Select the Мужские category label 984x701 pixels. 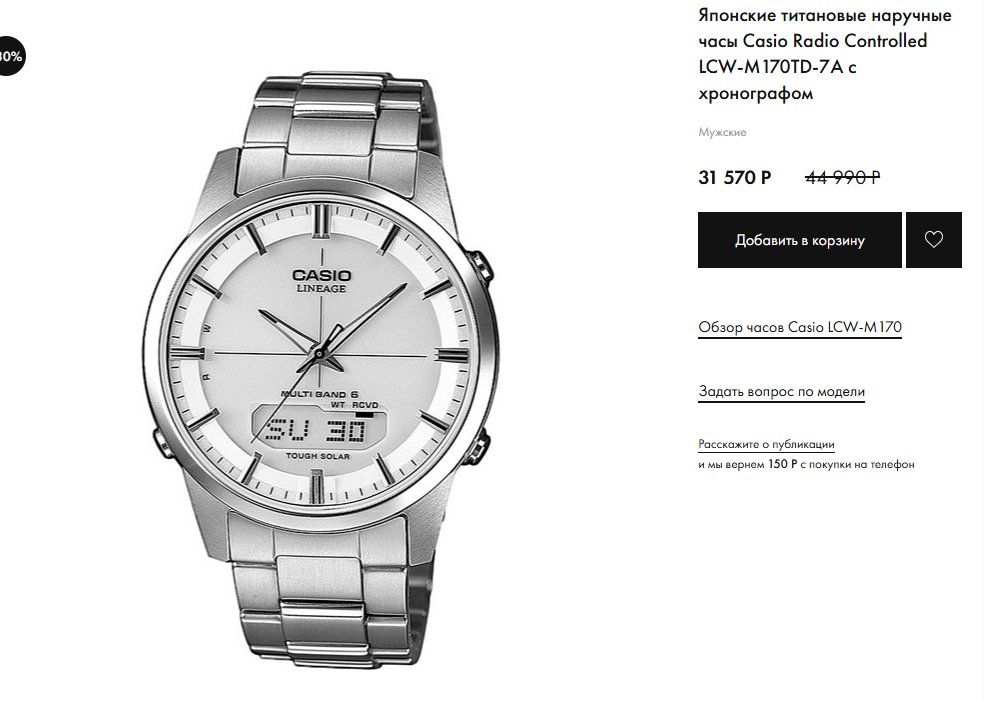click(x=722, y=132)
